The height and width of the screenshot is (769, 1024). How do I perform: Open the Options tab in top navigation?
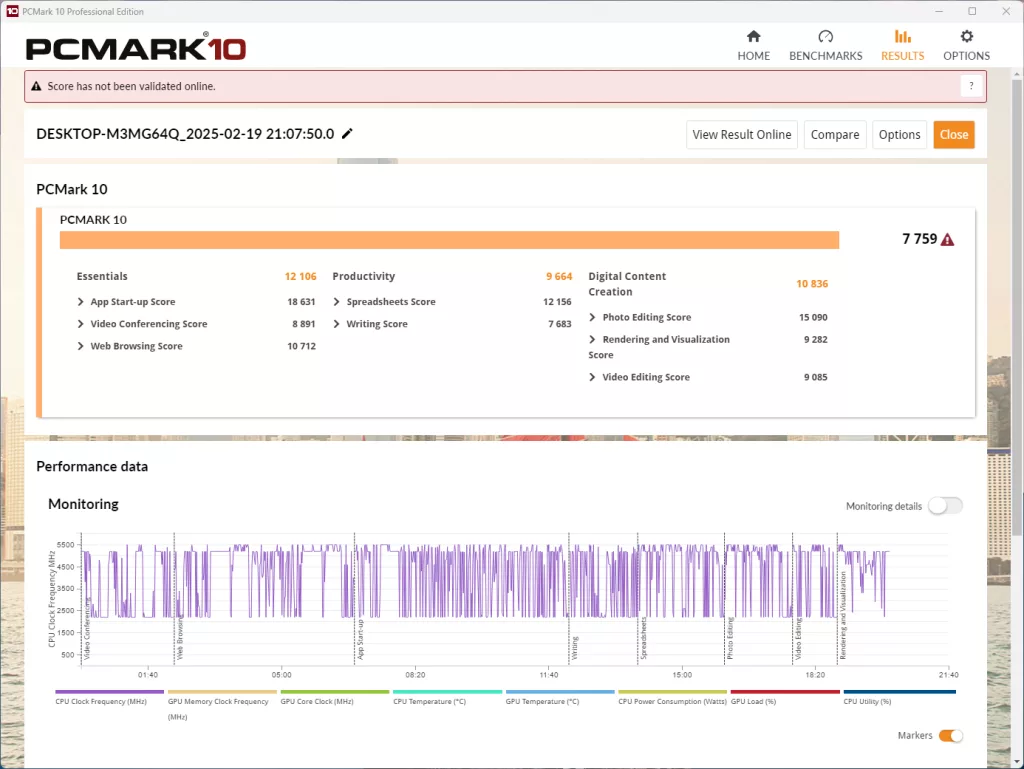[x=967, y=46]
